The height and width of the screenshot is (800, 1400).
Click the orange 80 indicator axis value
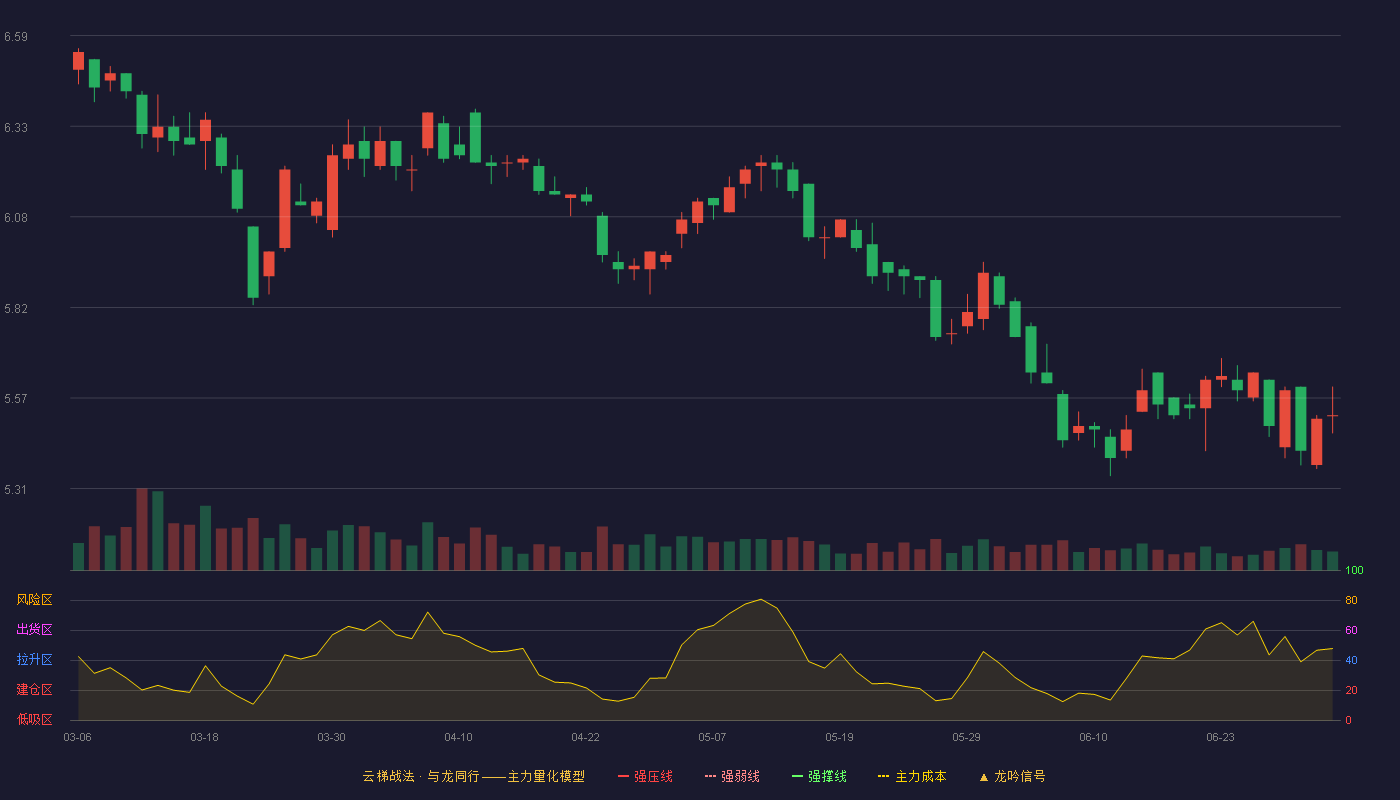[x=1351, y=600]
